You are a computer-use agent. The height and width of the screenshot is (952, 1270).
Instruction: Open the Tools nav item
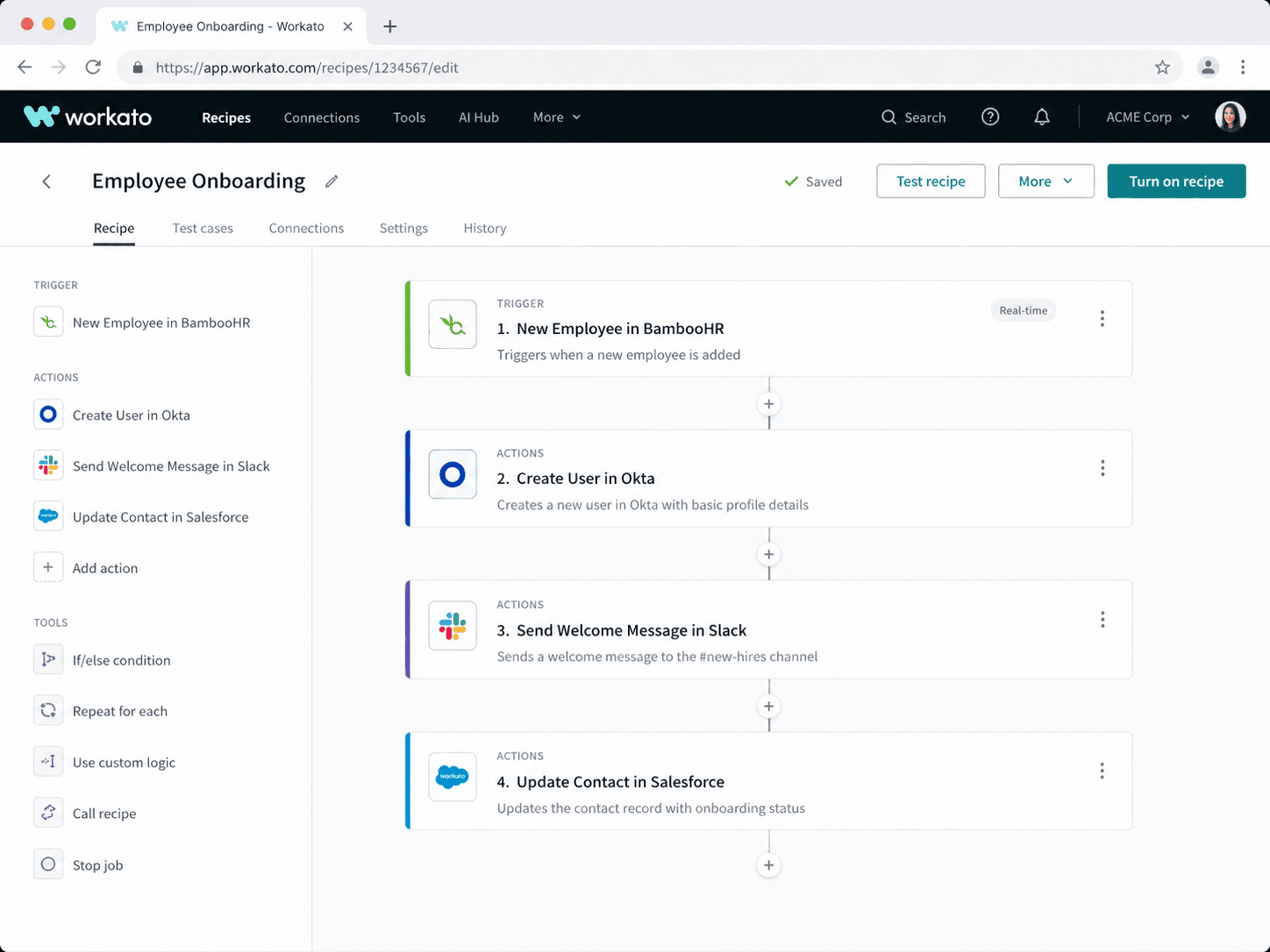click(x=410, y=117)
